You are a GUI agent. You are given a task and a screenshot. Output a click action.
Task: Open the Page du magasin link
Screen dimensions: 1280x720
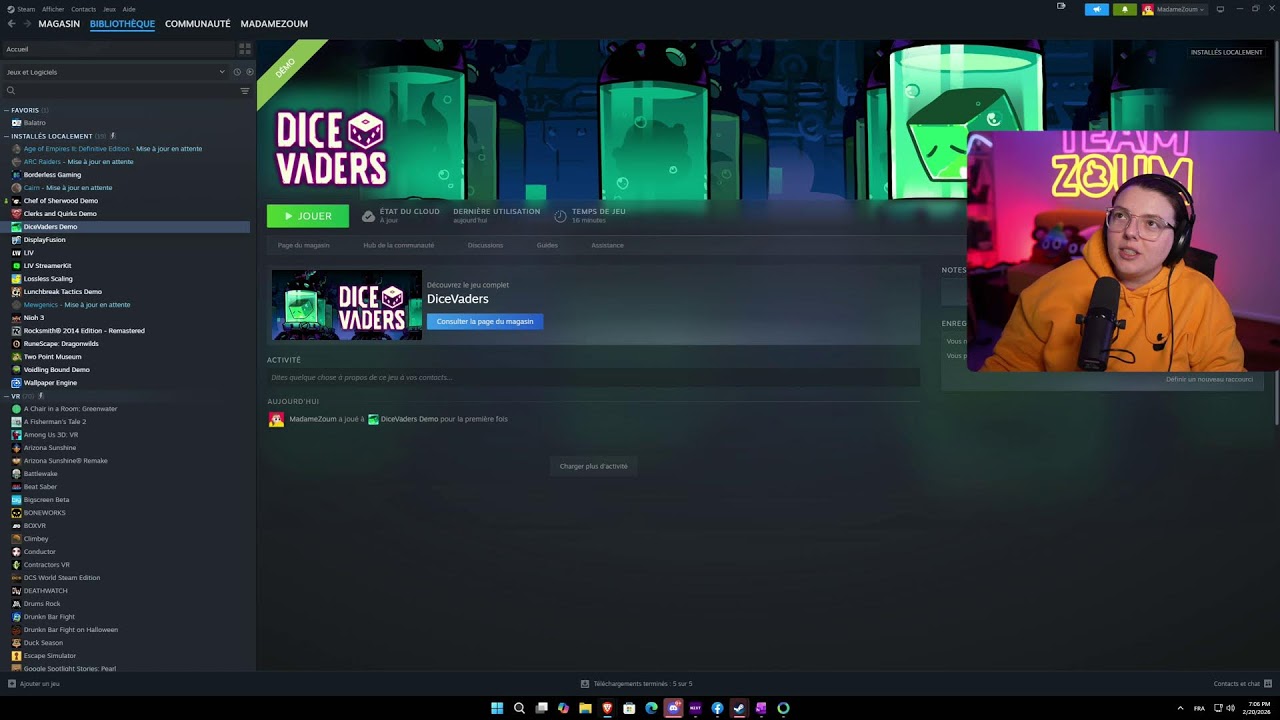click(x=303, y=245)
